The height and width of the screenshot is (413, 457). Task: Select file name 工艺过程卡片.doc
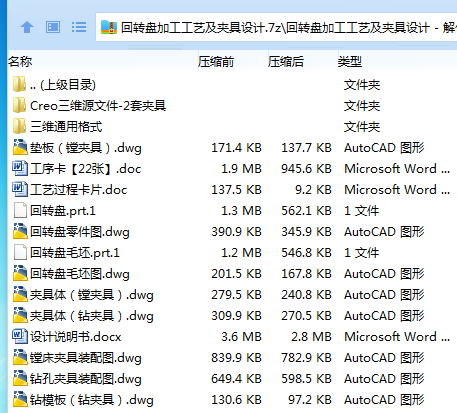tap(79, 190)
